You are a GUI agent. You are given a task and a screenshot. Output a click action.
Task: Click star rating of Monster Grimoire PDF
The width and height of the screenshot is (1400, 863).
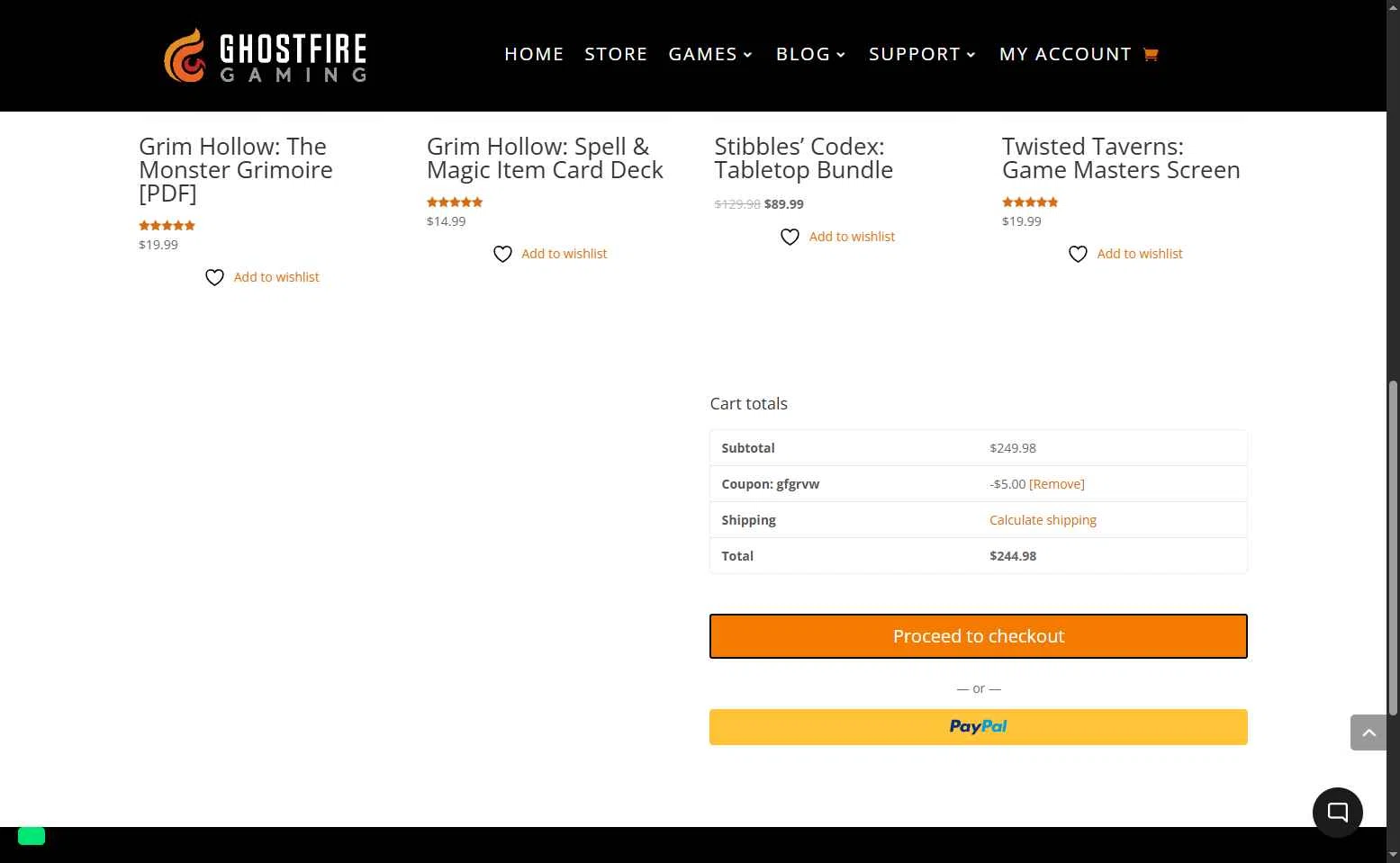[167, 226]
